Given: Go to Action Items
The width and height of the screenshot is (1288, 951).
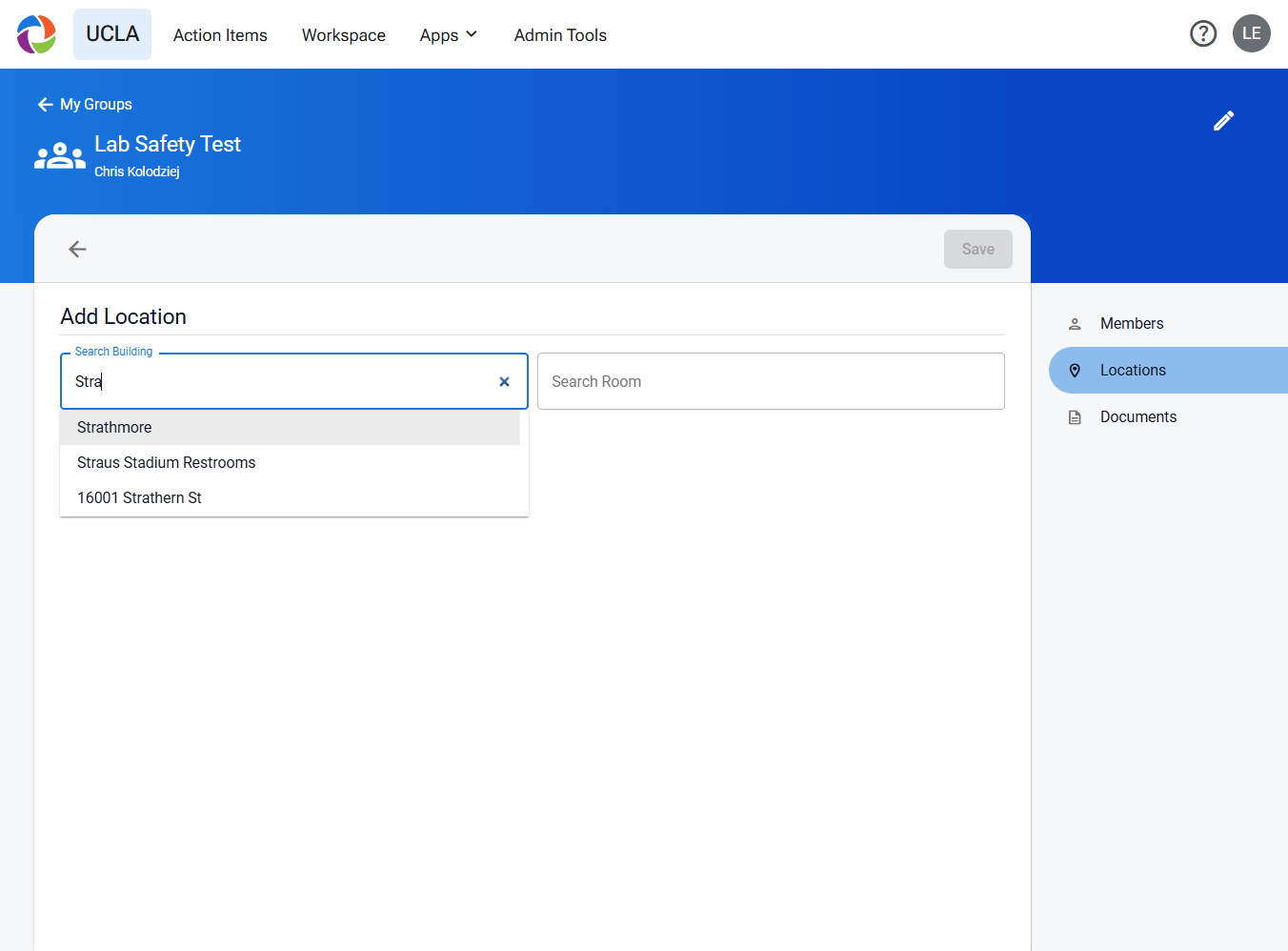Looking at the screenshot, I should (220, 35).
